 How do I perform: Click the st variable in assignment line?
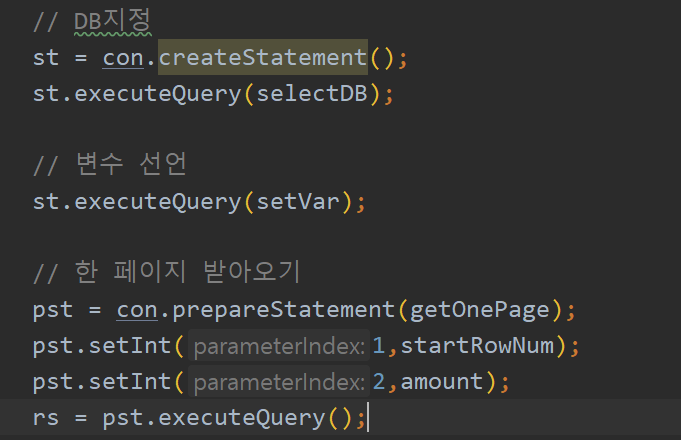point(46,58)
